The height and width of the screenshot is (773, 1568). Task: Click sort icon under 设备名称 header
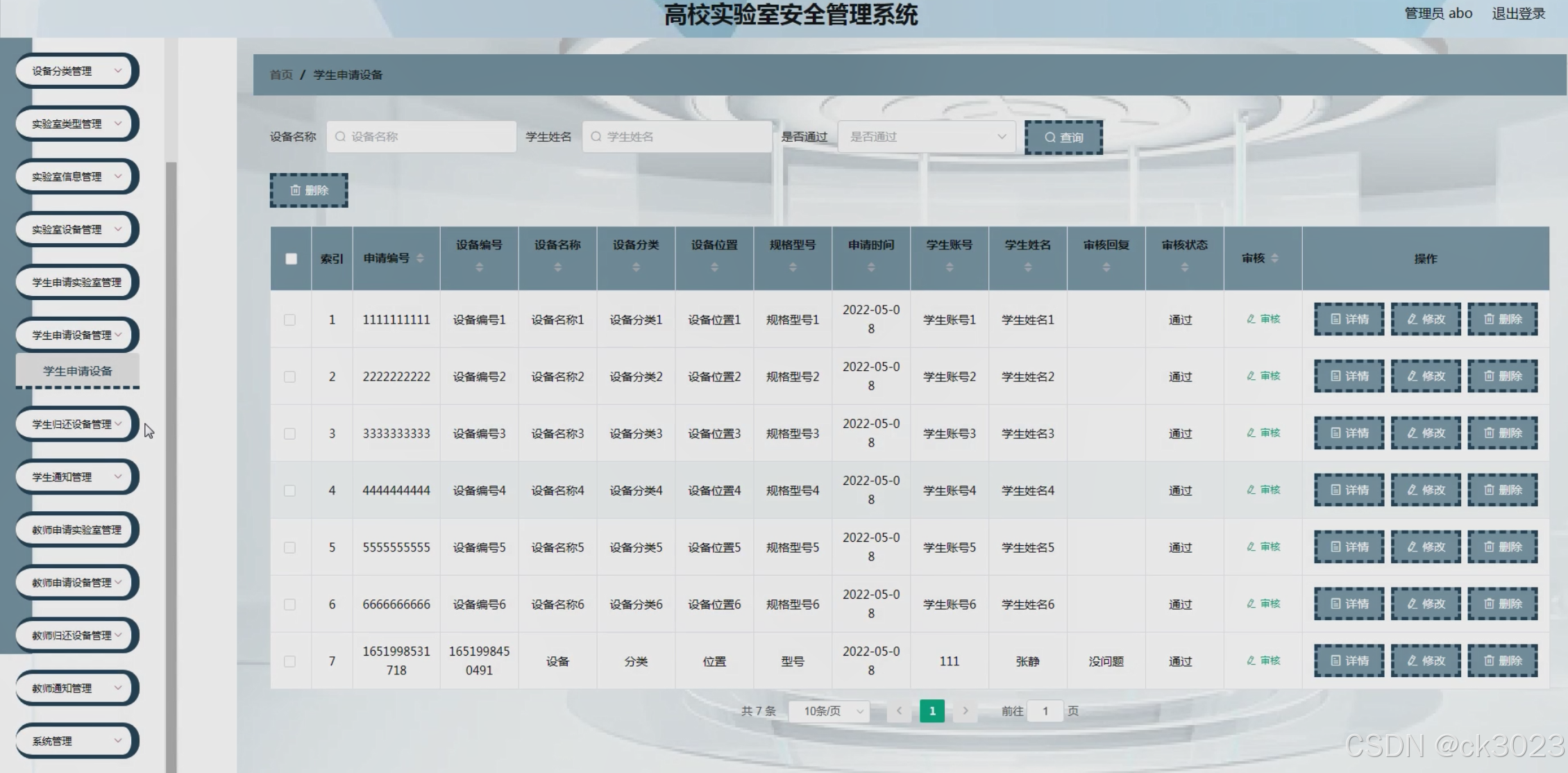click(x=557, y=267)
